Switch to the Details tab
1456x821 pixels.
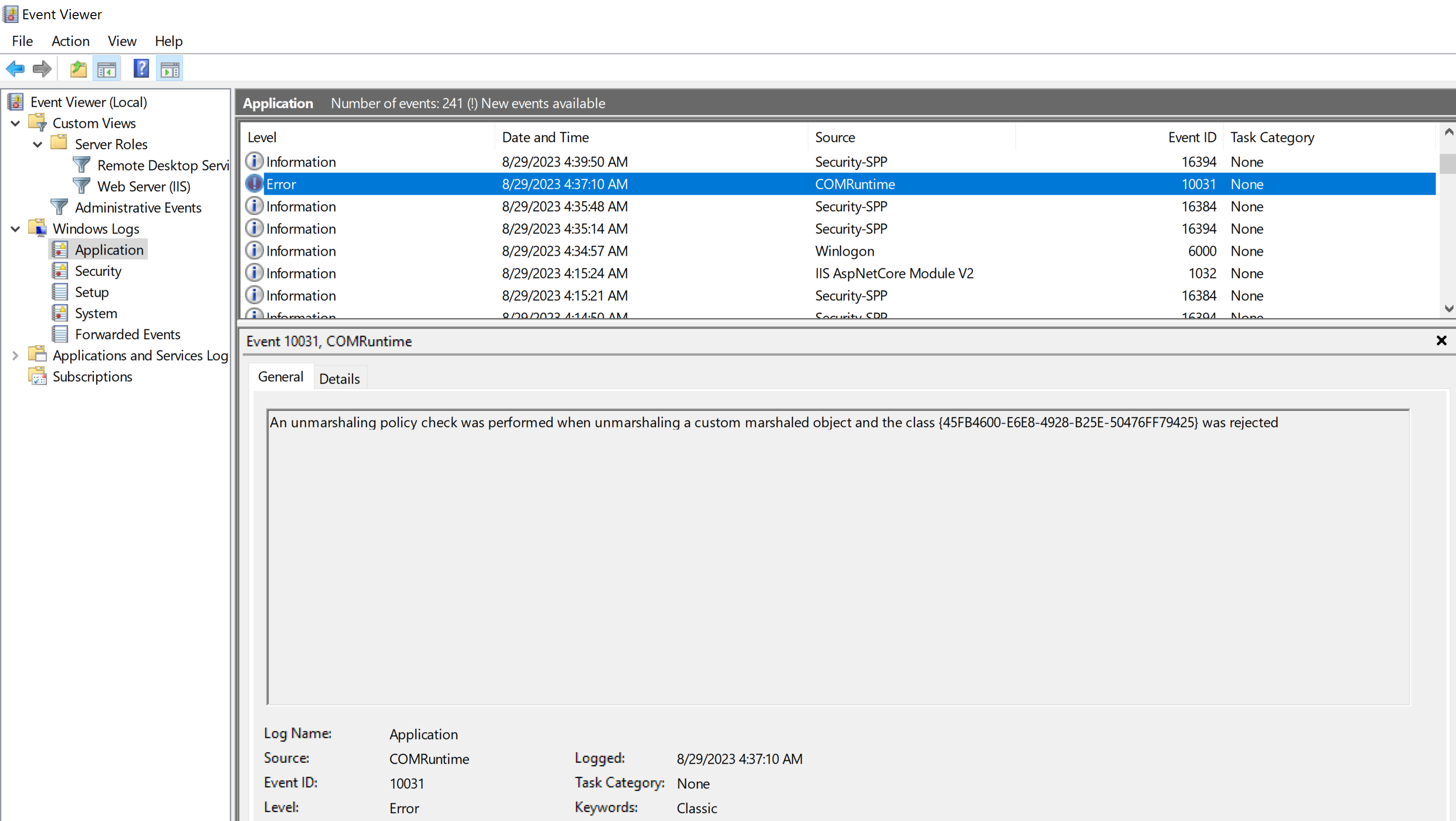click(340, 378)
